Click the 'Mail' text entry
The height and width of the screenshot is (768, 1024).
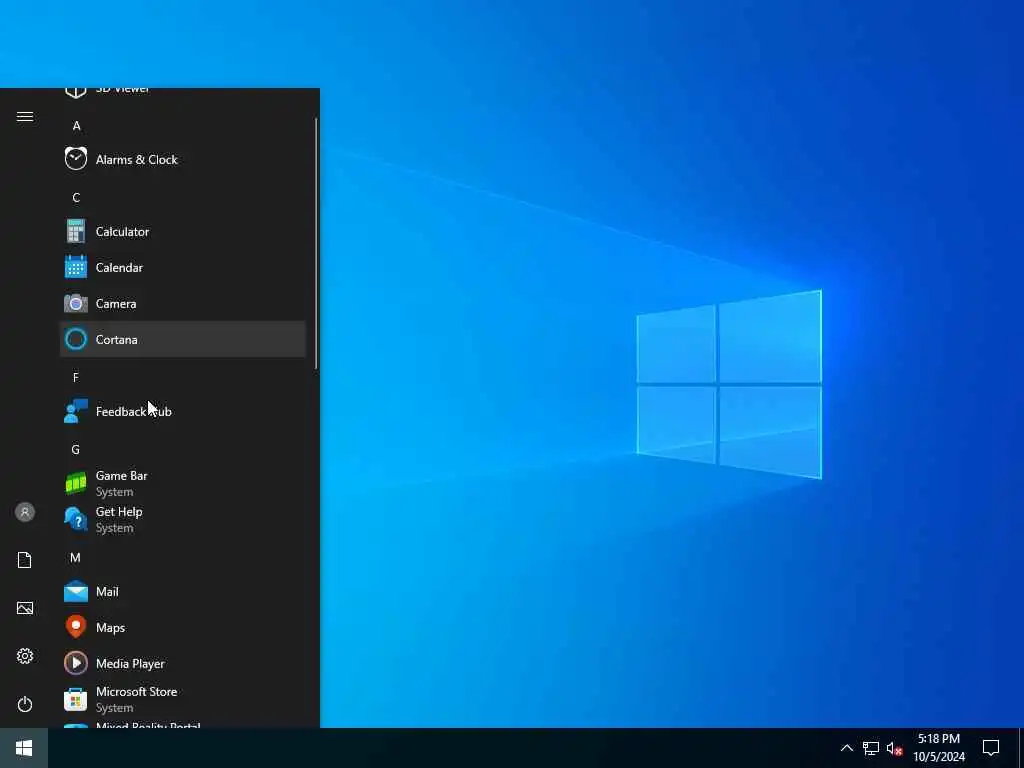pyautogui.click(x=107, y=591)
